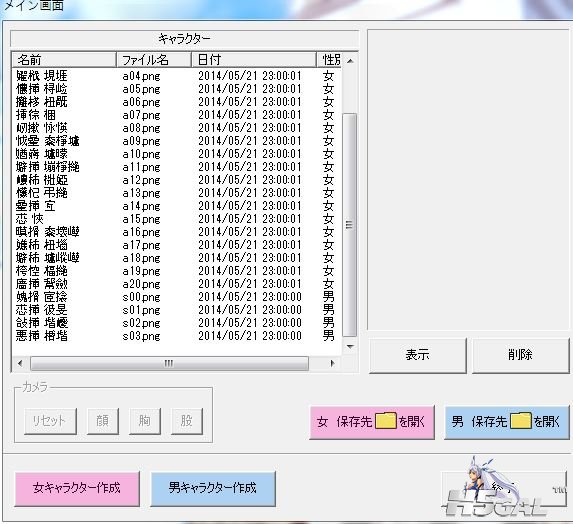Image resolution: width=573 pixels, height=524 pixels.
Task: Click the 表示 button
Action: pos(418,355)
